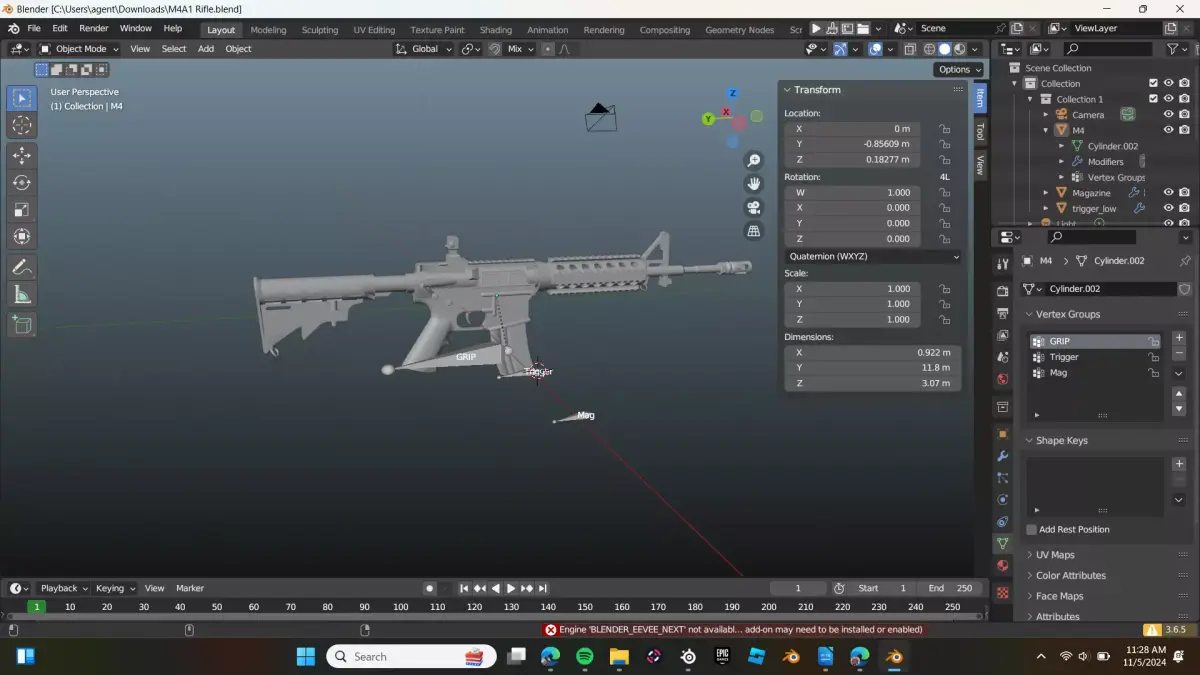The height and width of the screenshot is (675, 1200).
Task: Disable trigger_low in renders camera icon
Action: [1184, 208]
